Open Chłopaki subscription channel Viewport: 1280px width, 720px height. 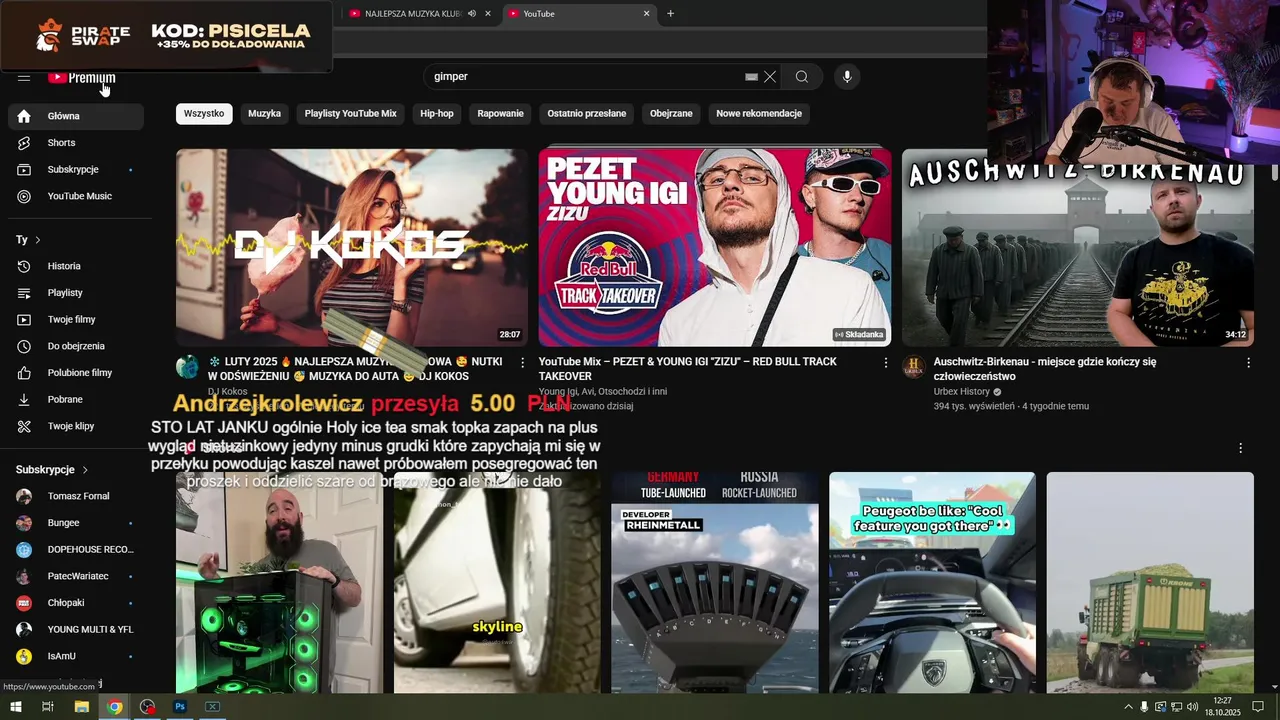76,603
